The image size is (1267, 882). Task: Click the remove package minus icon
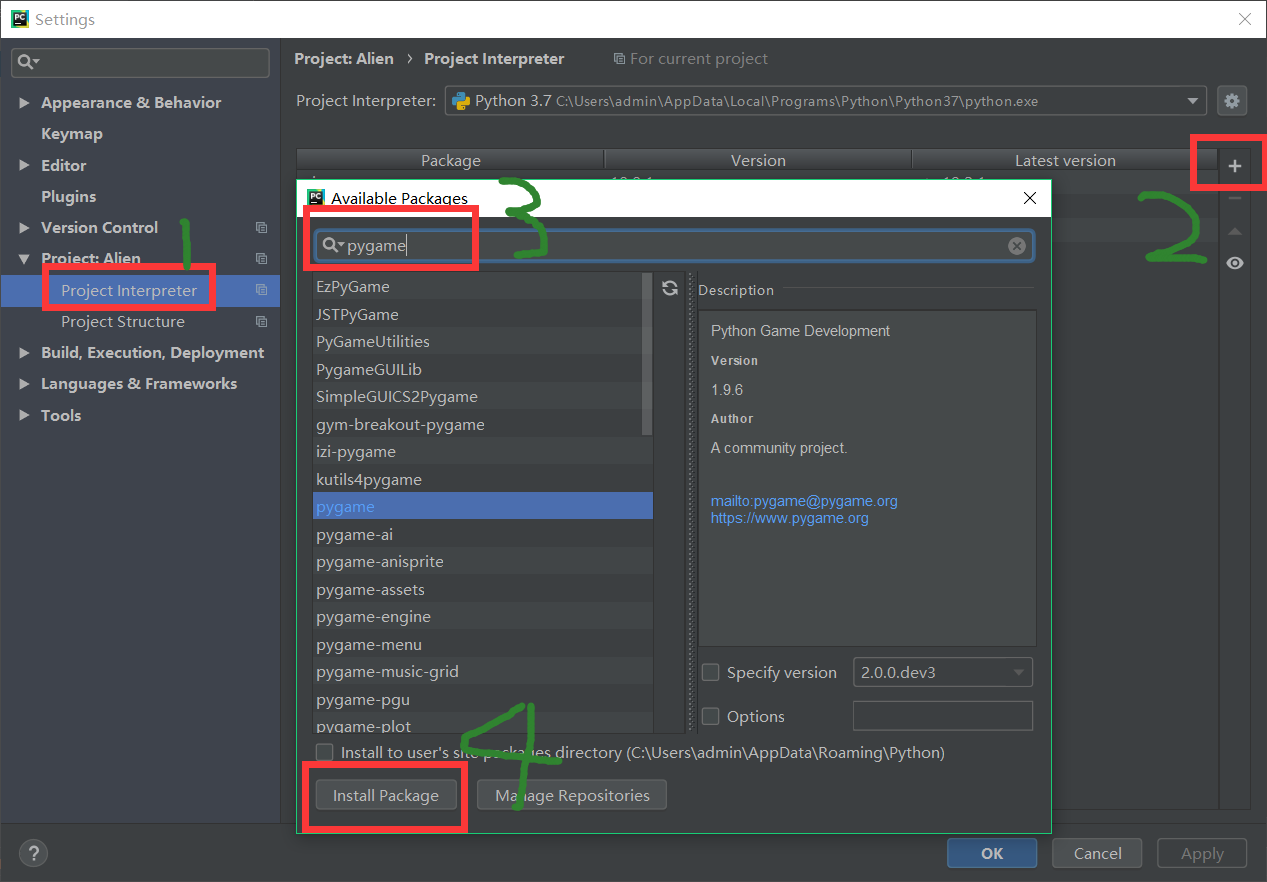point(1235,198)
